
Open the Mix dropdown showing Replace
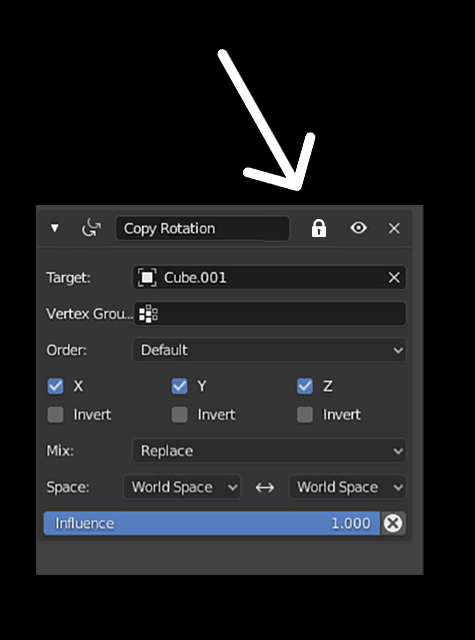pos(269,451)
